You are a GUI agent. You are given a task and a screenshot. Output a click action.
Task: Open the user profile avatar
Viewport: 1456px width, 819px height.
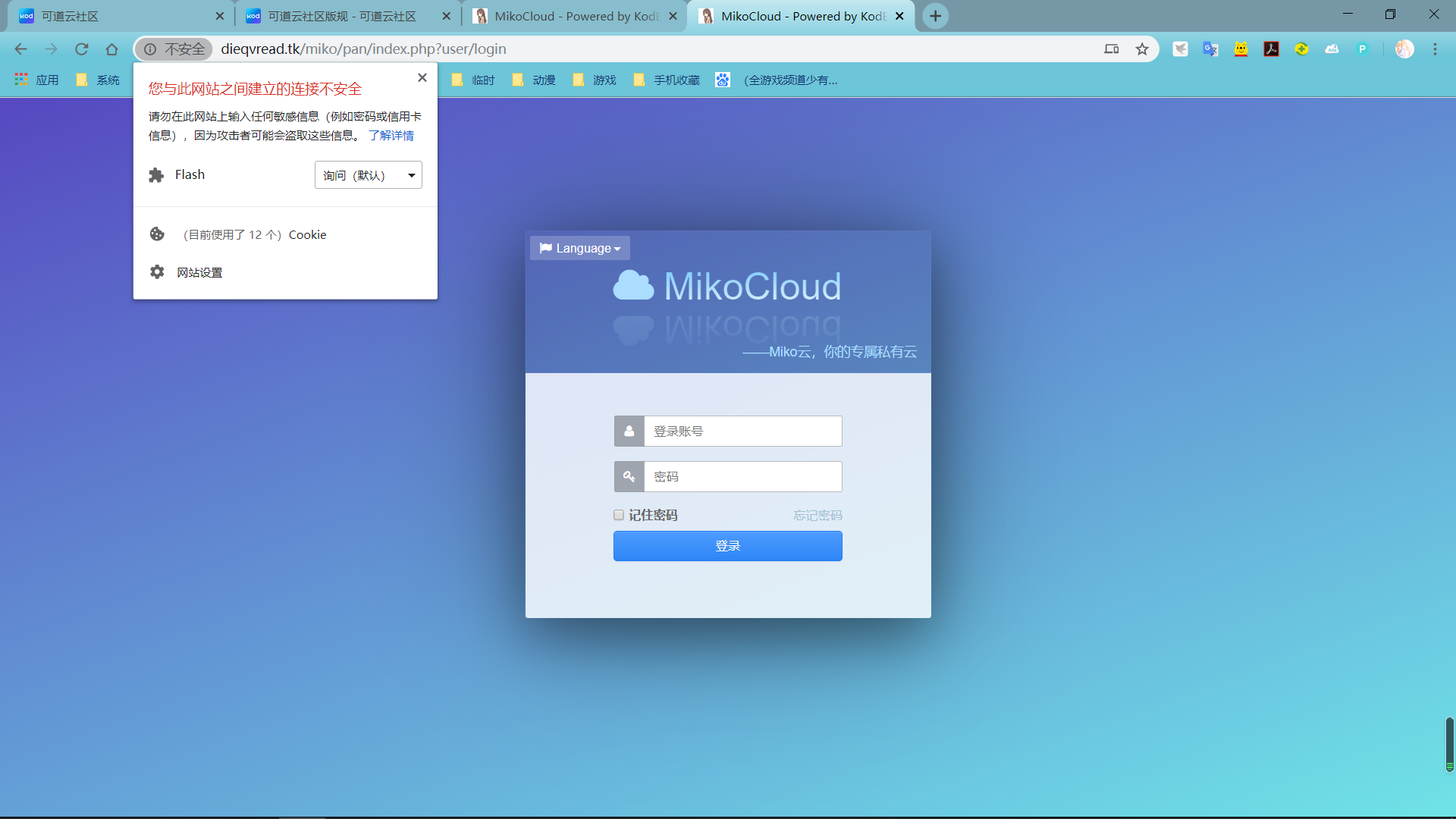(x=1404, y=49)
